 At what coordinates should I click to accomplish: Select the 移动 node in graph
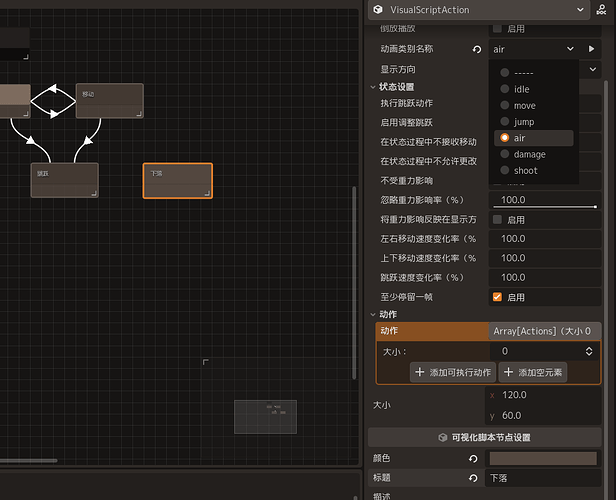[x=110, y=101]
